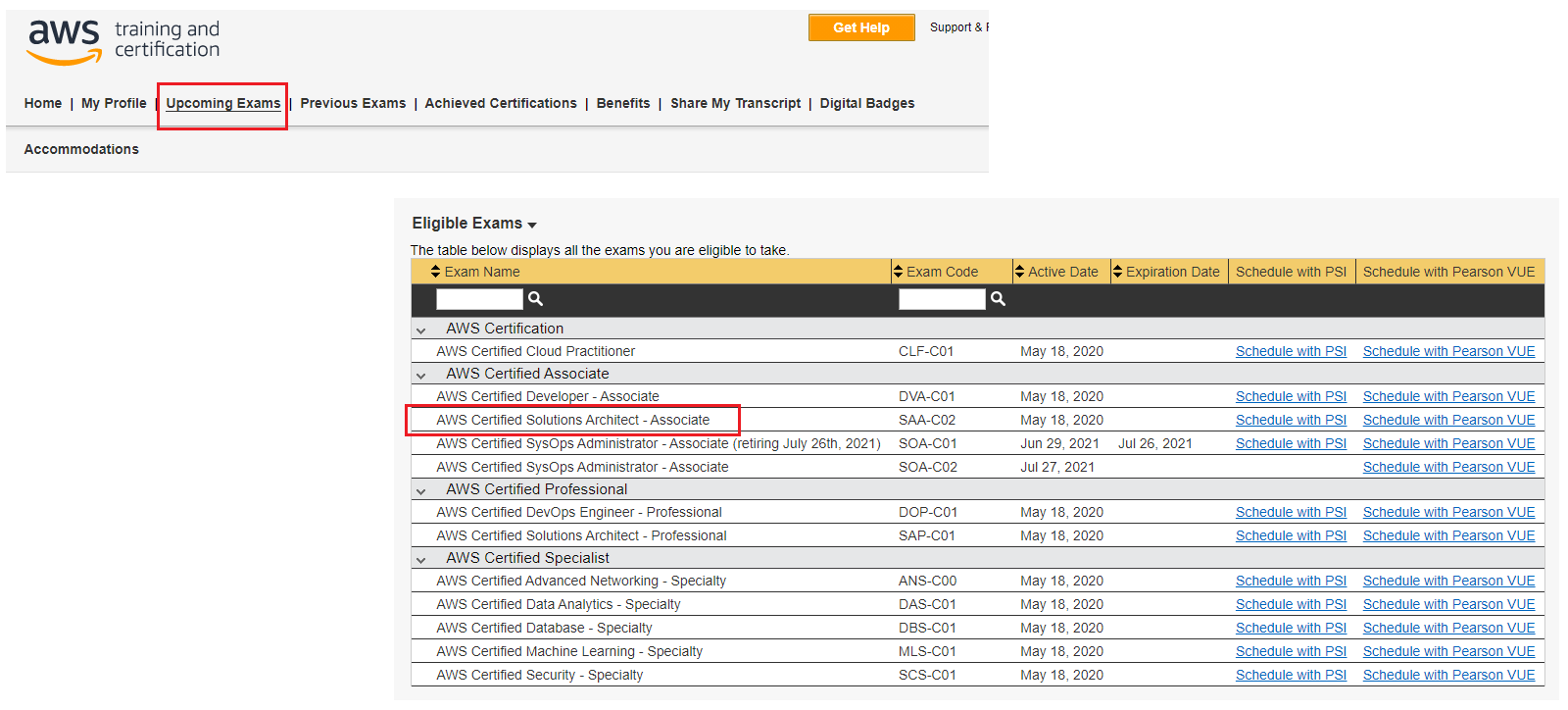Open the Benefits tab
Viewport: 1568px width, 710px height.
coord(623,103)
